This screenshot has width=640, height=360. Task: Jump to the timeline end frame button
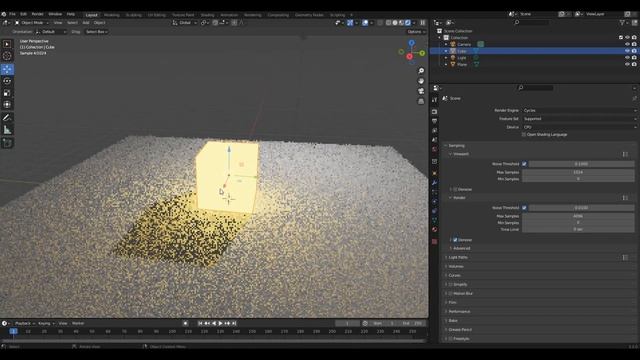[x=234, y=323]
